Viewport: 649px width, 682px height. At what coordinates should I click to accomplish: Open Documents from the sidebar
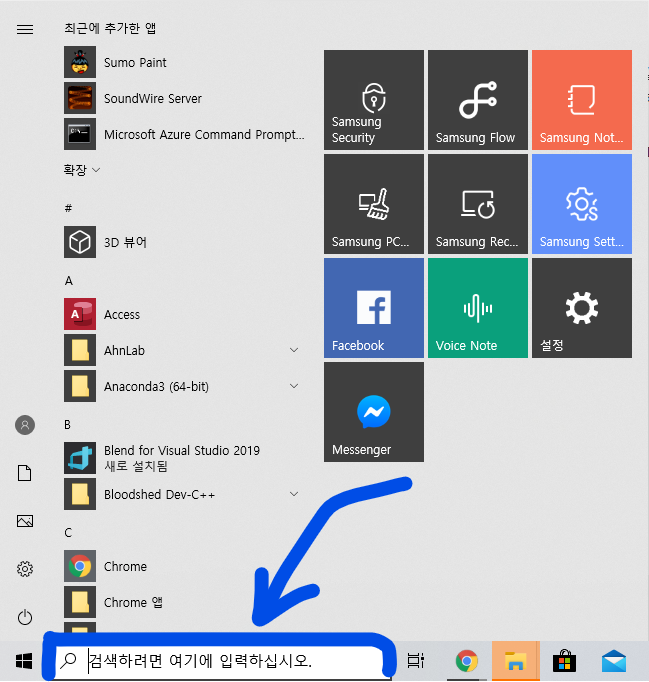(25, 473)
